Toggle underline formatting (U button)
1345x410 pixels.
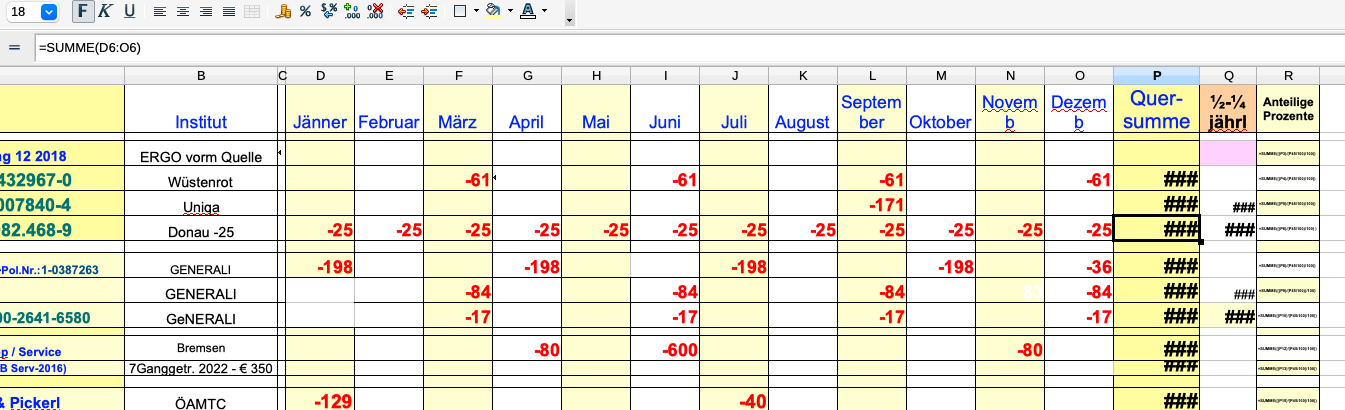click(129, 12)
